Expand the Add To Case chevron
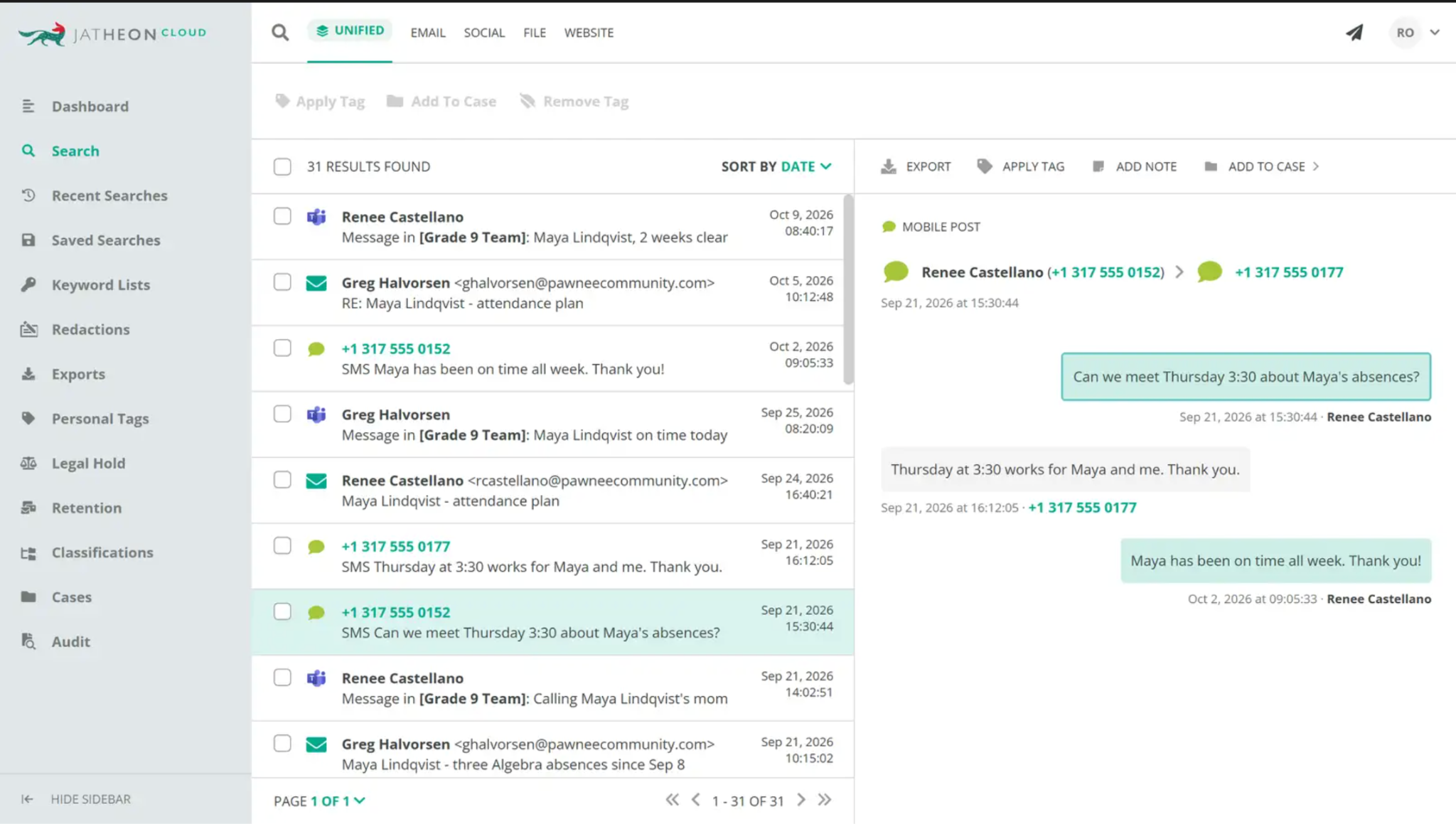 tap(1316, 166)
